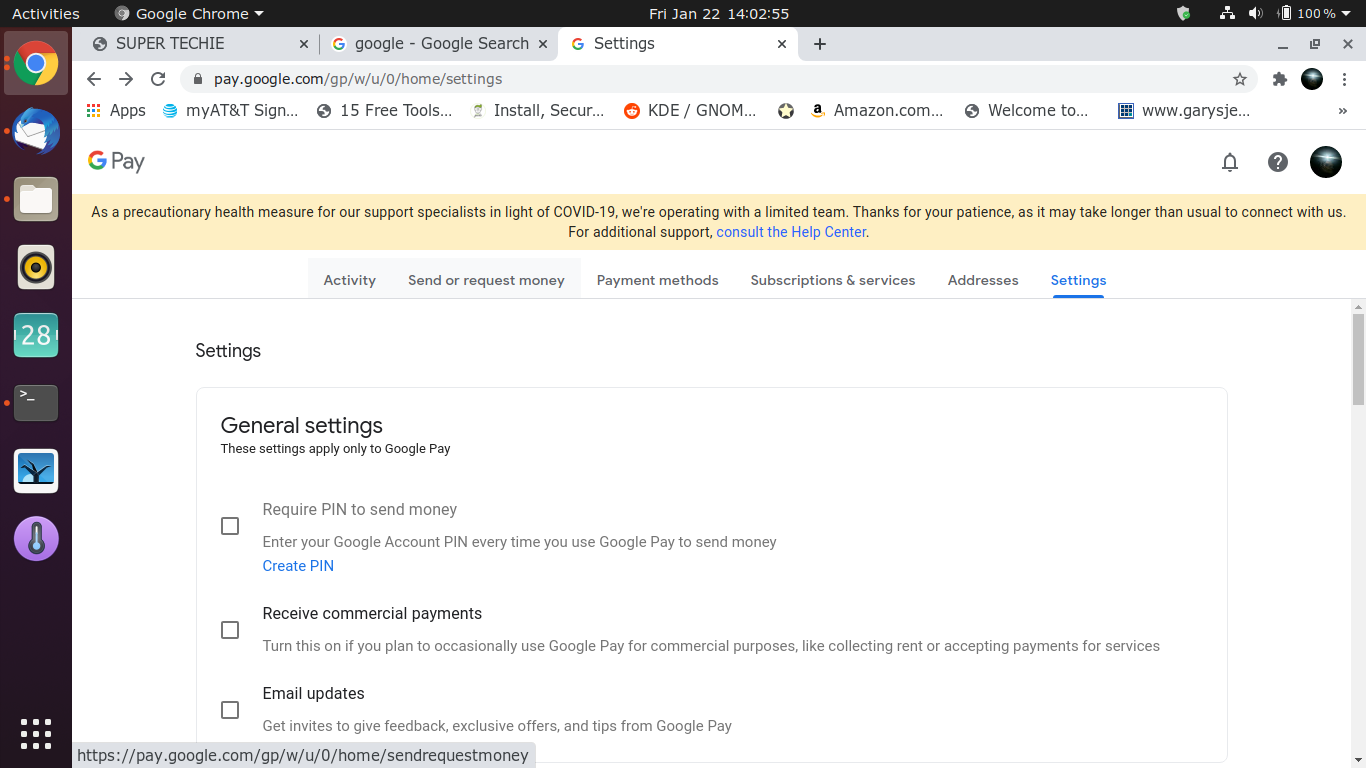Image resolution: width=1366 pixels, height=768 pixels.
Task: Open Google Pay help question mark
Action: pos(1278,162)
